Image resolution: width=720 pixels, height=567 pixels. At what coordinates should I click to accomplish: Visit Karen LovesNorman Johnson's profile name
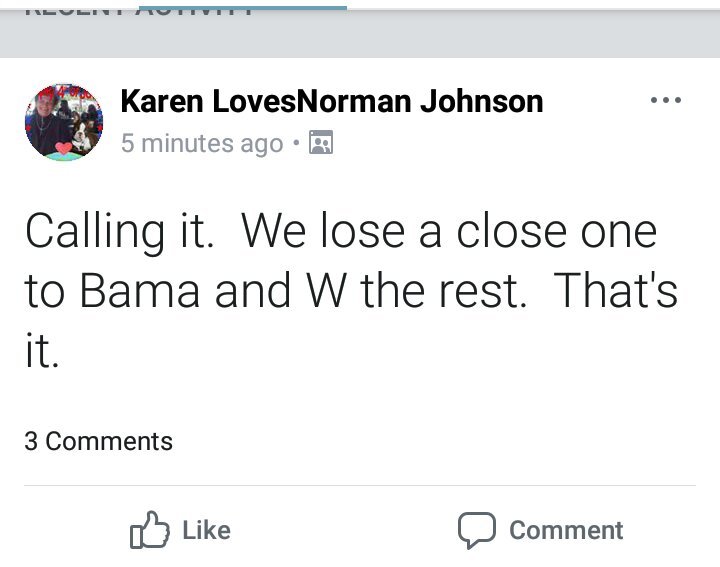[x=331, y=101]
